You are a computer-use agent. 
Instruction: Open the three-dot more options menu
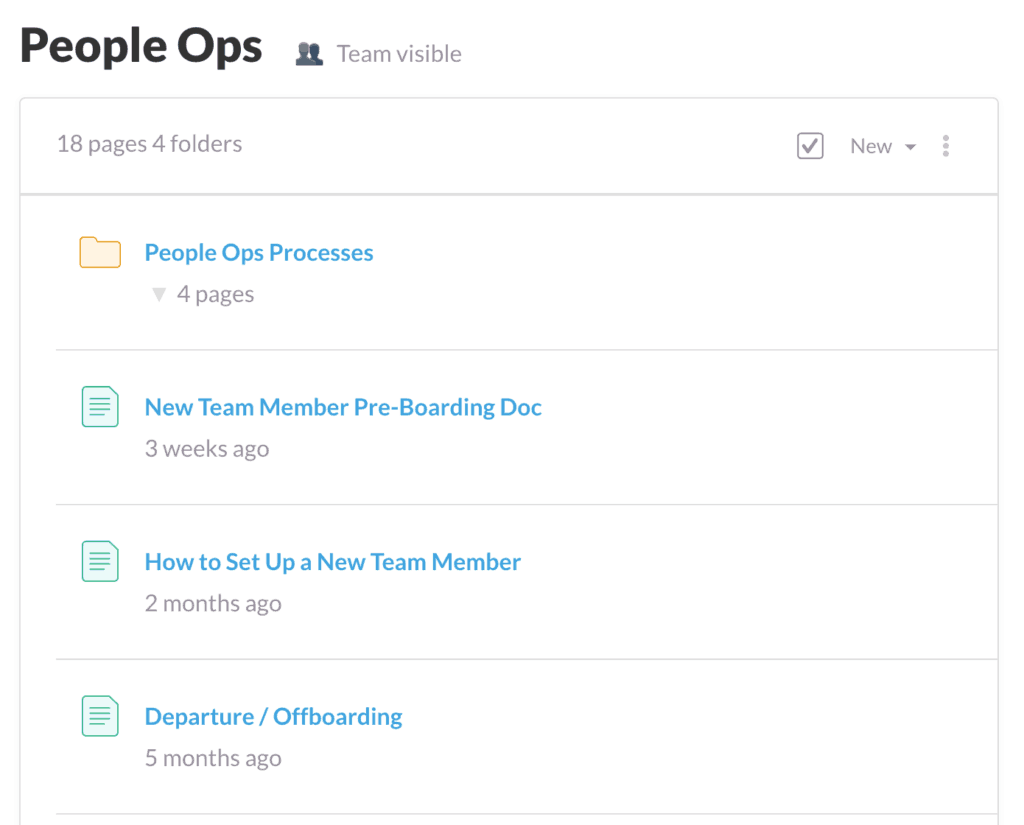click(945, 146)
